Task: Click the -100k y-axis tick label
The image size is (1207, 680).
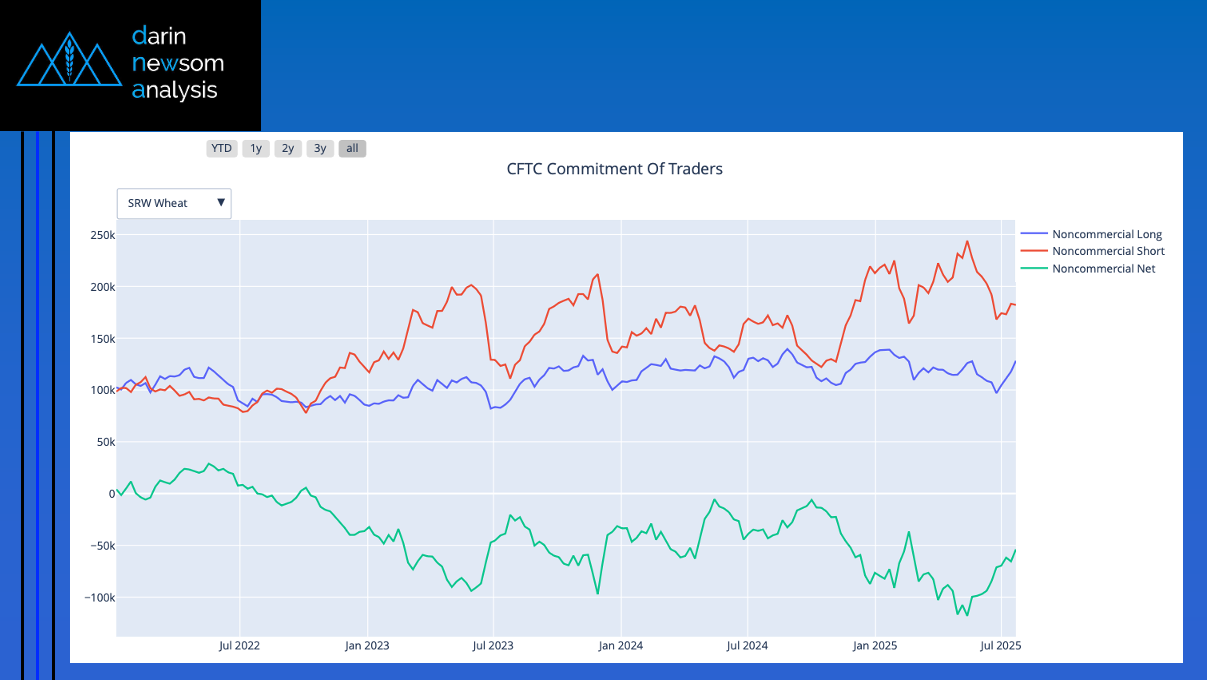Action: click(x=100, y=598)
